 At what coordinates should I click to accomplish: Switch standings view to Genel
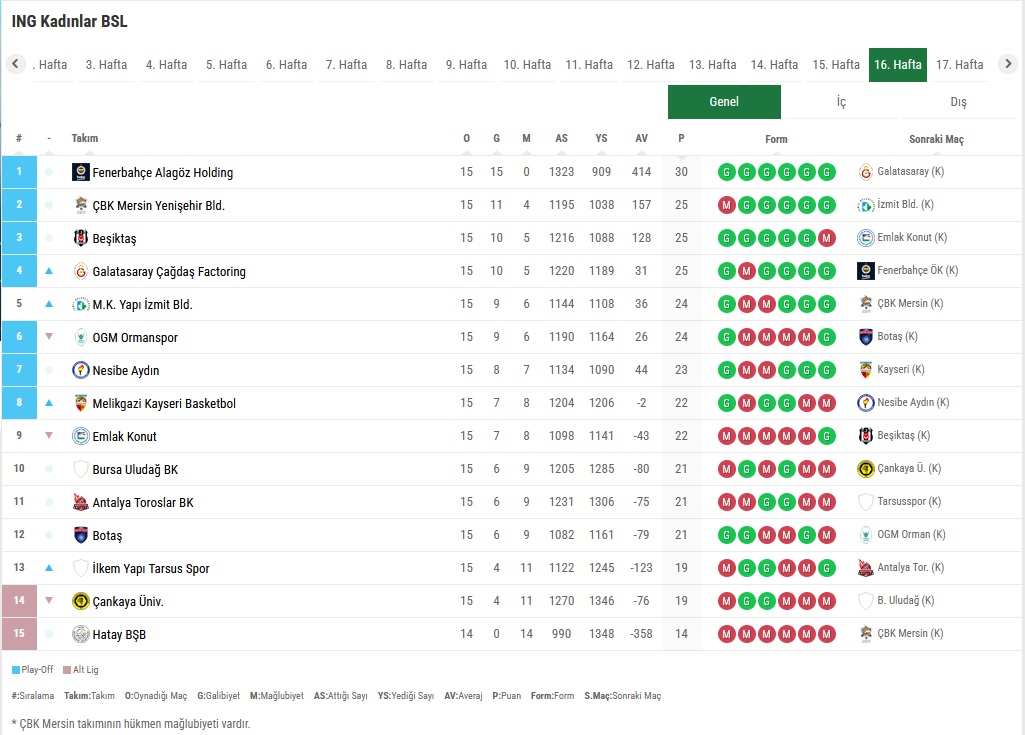point(724,102)
